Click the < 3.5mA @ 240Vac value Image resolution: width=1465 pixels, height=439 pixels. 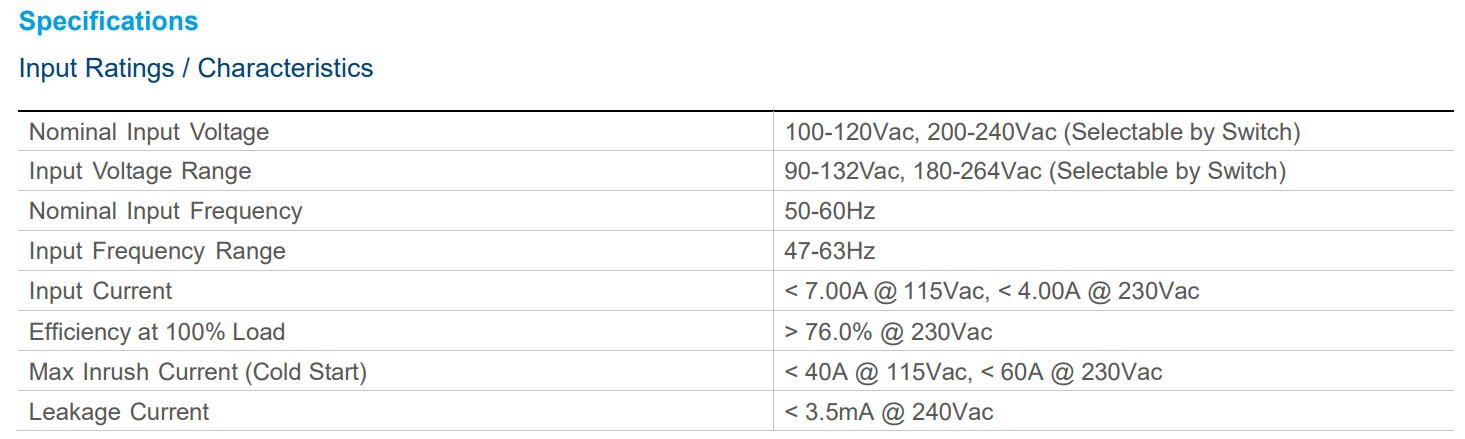click(889, 413)
